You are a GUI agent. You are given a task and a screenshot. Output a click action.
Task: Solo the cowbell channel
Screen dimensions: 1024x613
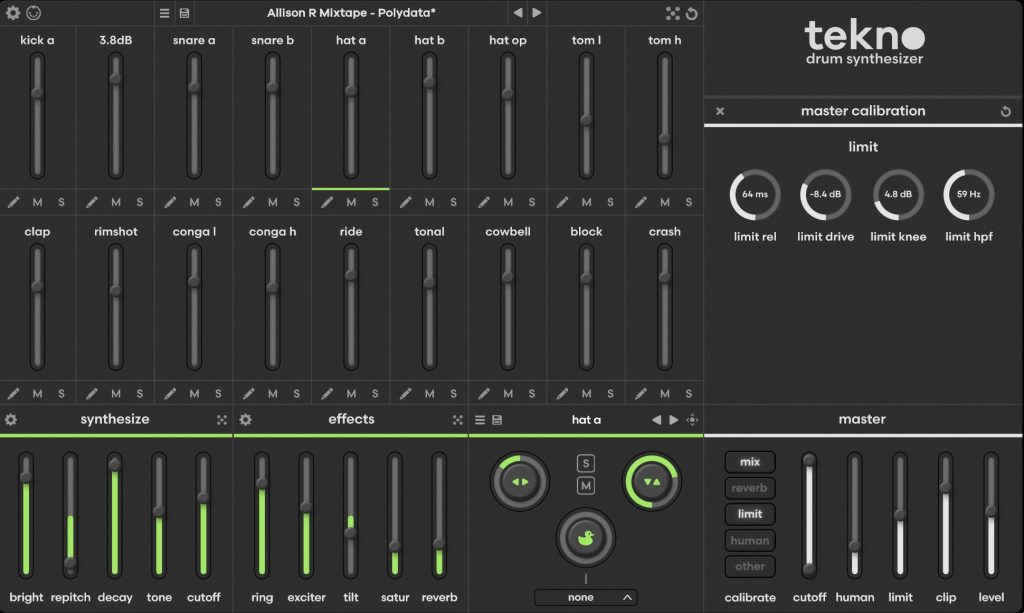[x=531, y=394]
